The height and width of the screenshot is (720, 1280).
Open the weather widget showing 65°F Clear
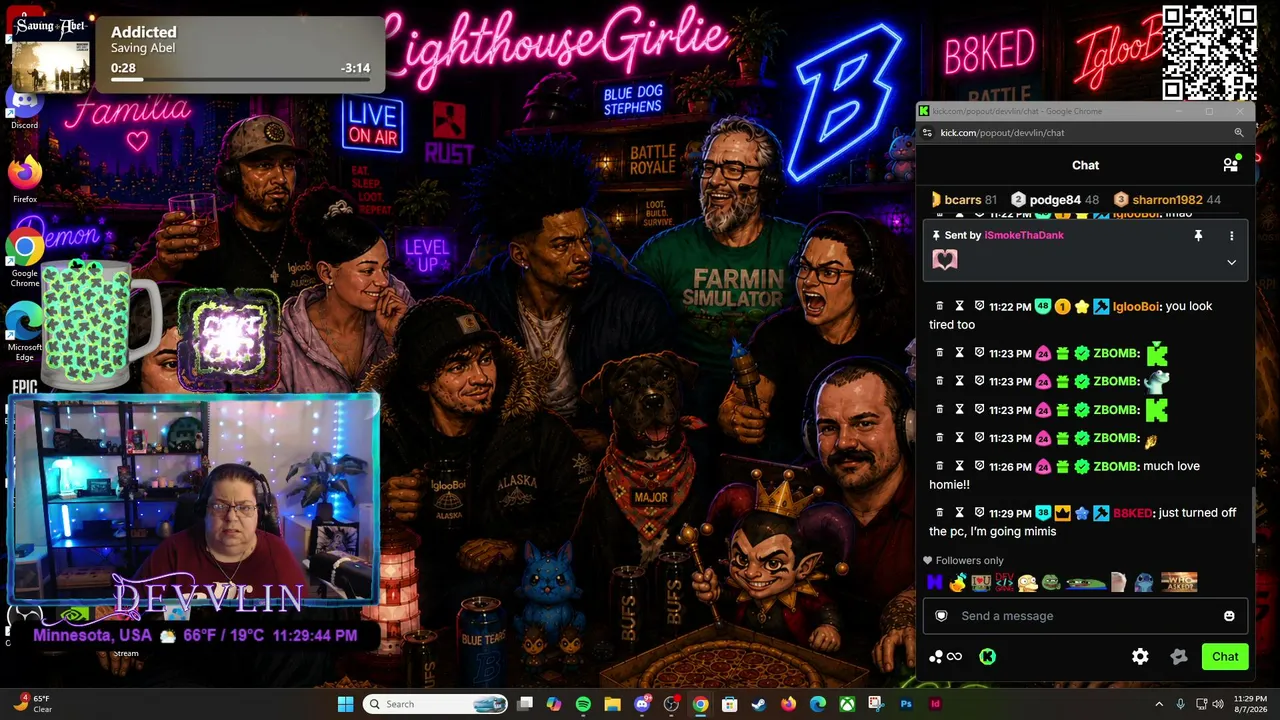[33, 704]
